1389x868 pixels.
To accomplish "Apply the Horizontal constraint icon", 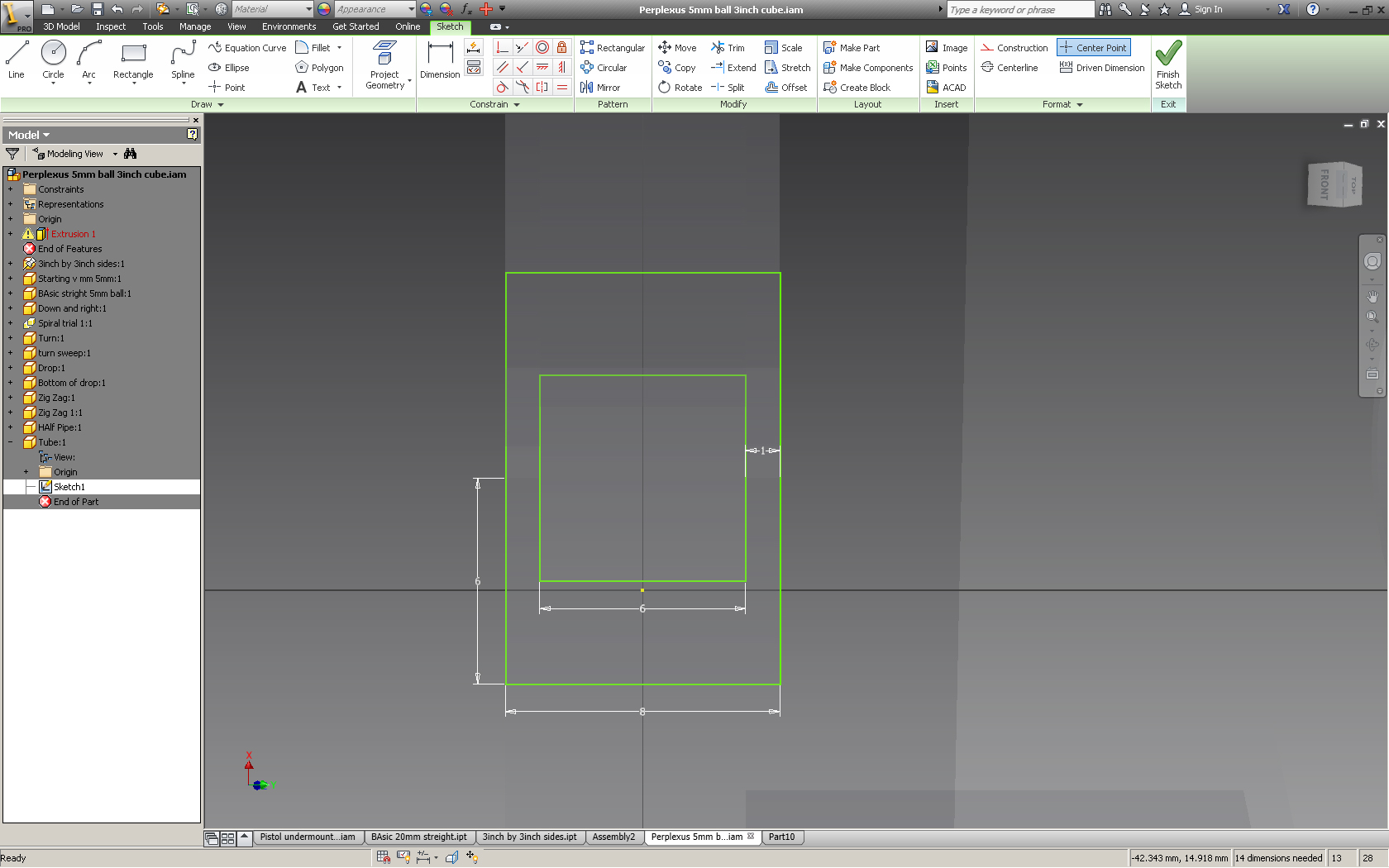I will coord(542,68).
